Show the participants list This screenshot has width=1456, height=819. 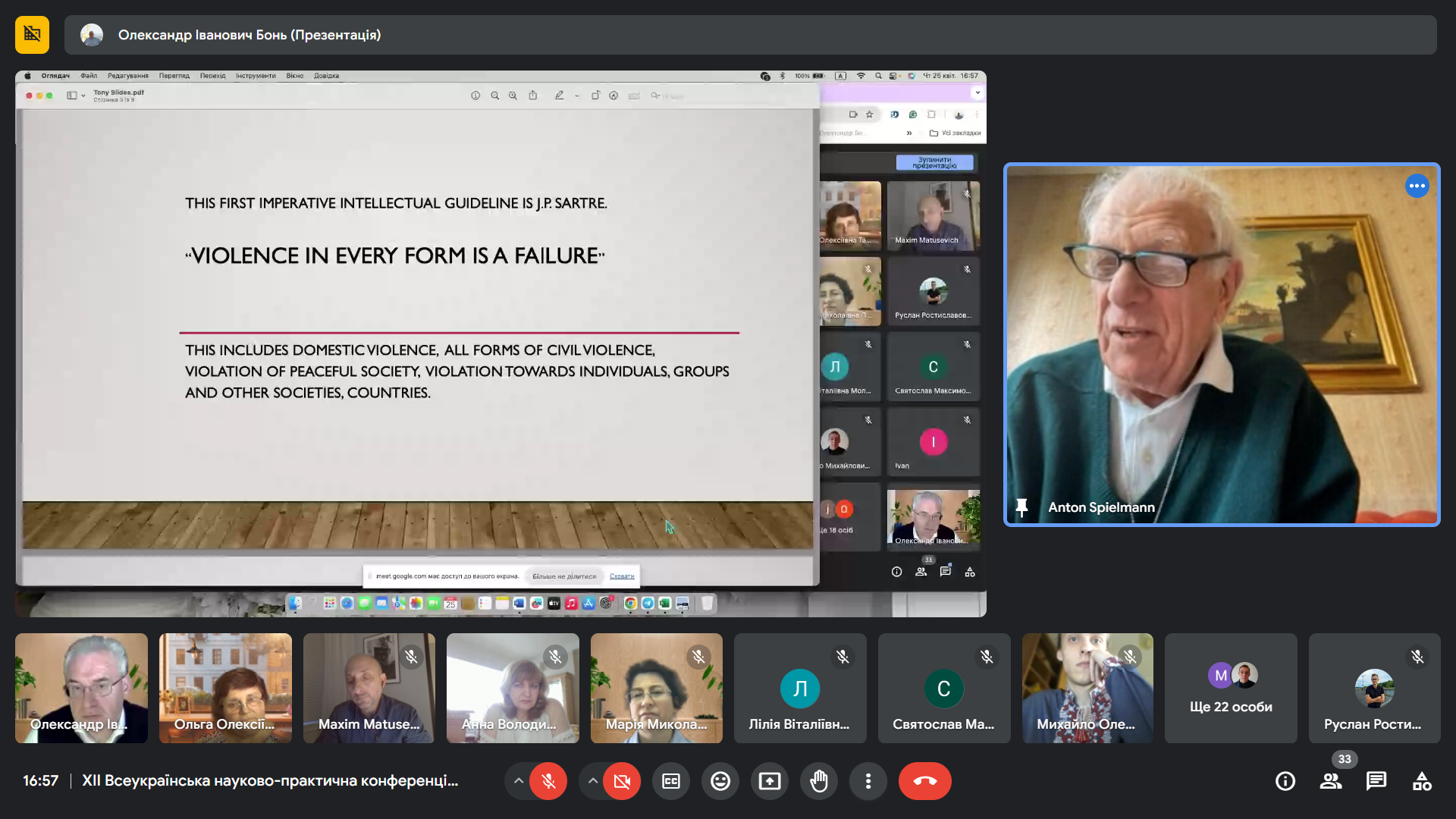tap(1331, 781)
